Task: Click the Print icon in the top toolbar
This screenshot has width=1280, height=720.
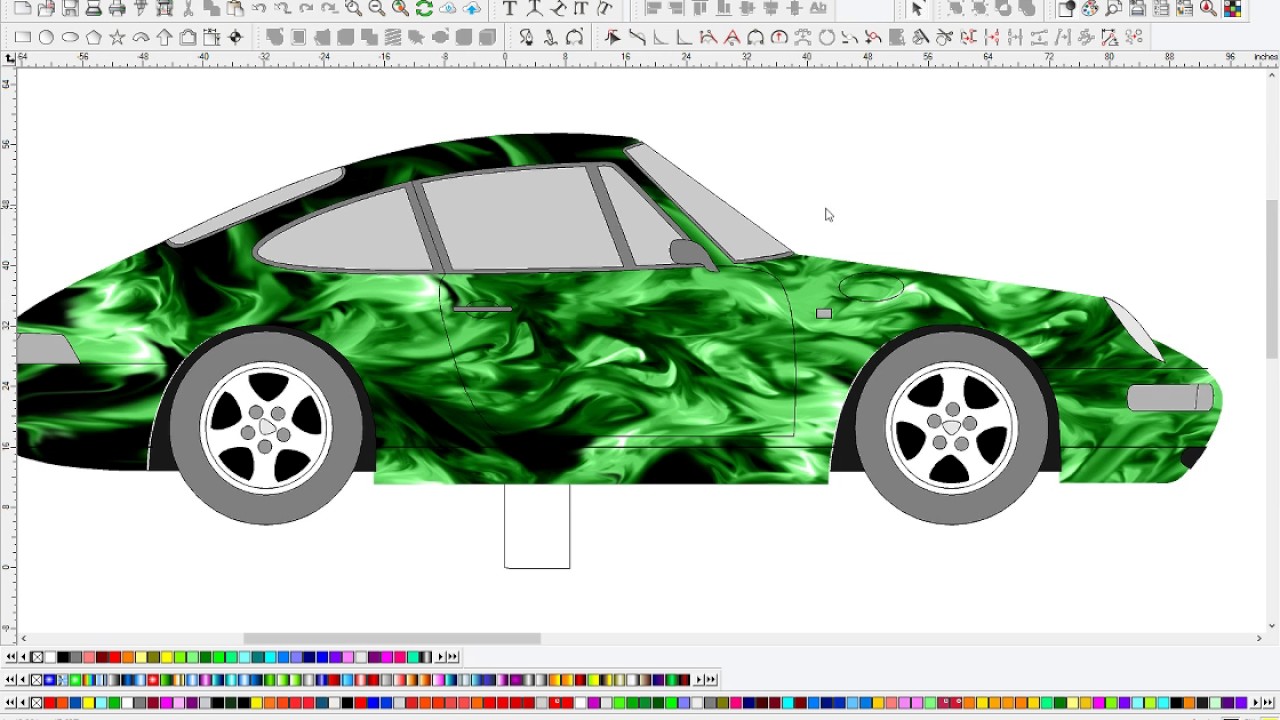Action: click(x=117, y=8)
